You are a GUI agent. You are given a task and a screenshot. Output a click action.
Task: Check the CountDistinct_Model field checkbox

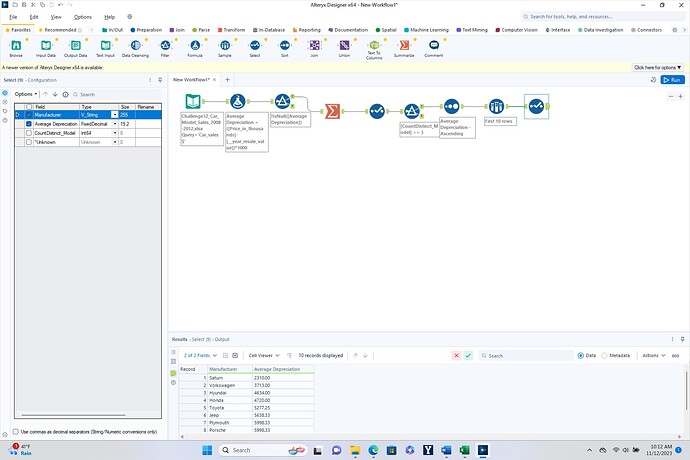29,133
